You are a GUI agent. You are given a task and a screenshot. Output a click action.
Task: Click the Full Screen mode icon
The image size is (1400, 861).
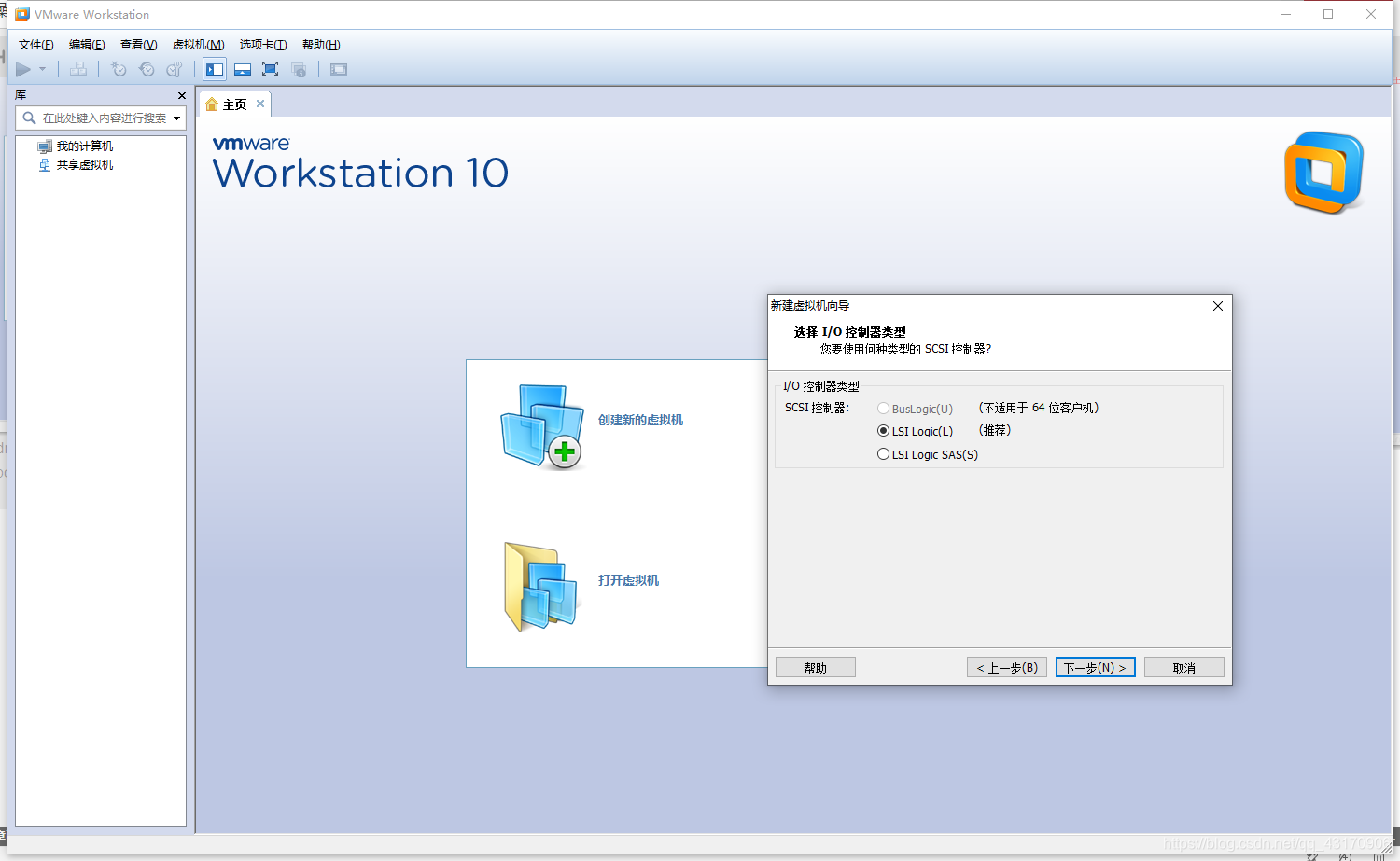(x=271, y=69)
